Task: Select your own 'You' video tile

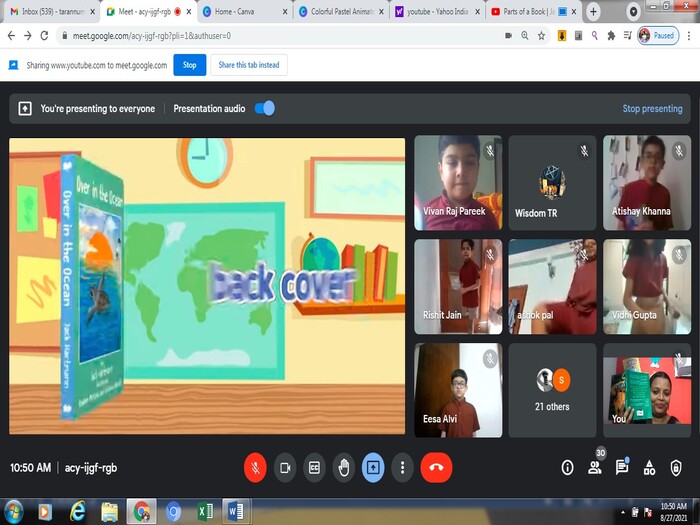Action: [647, 390]
